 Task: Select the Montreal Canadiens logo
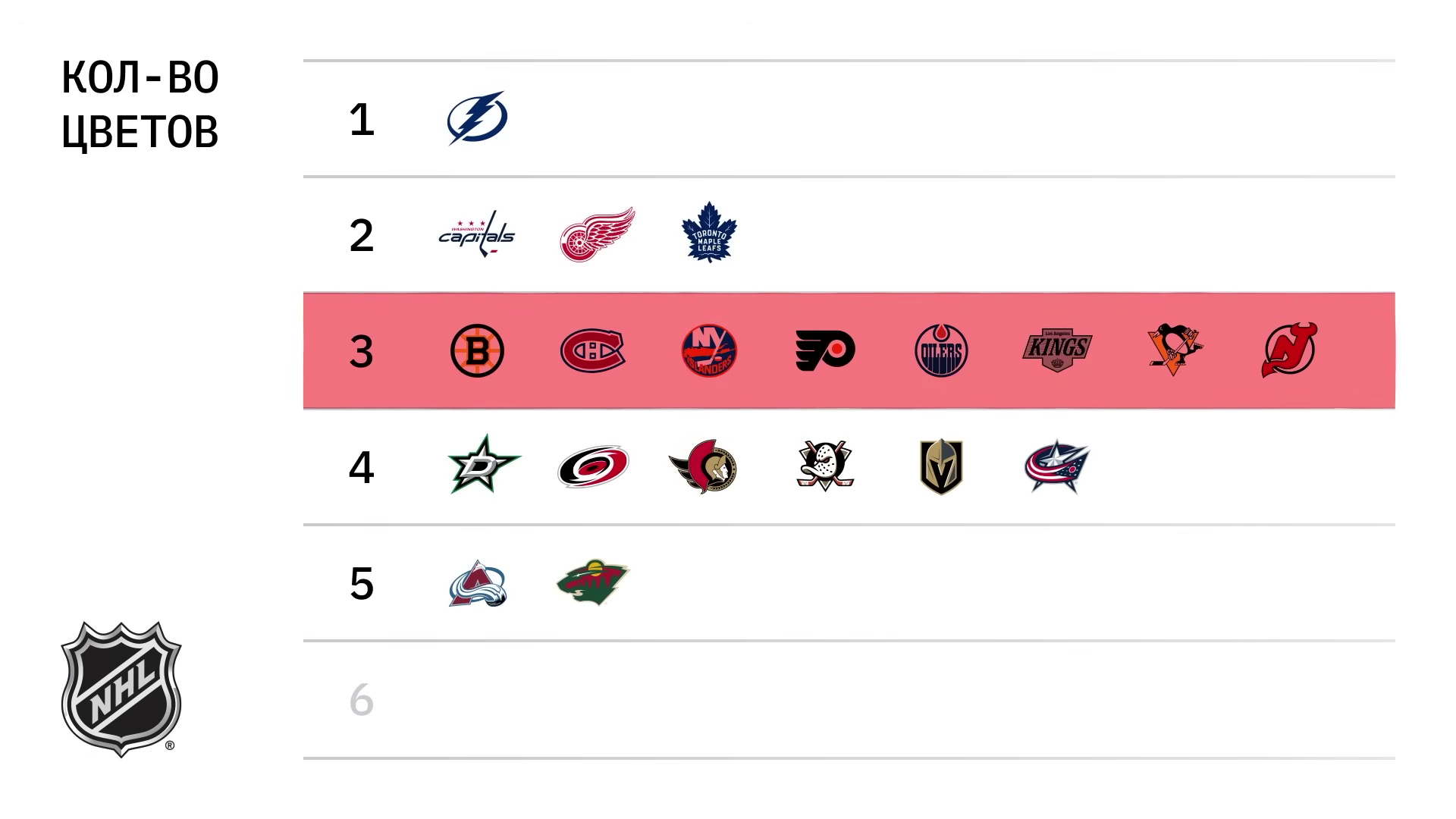593,351
